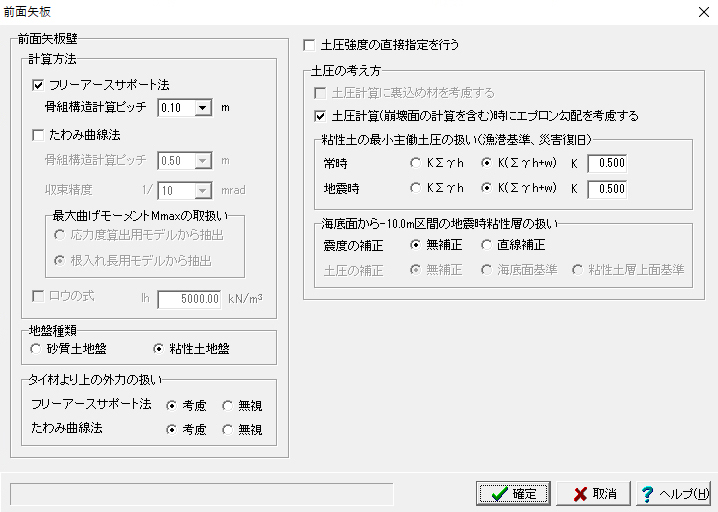Open the 0.50 pitch dropdown

click(x=202, y=161)
